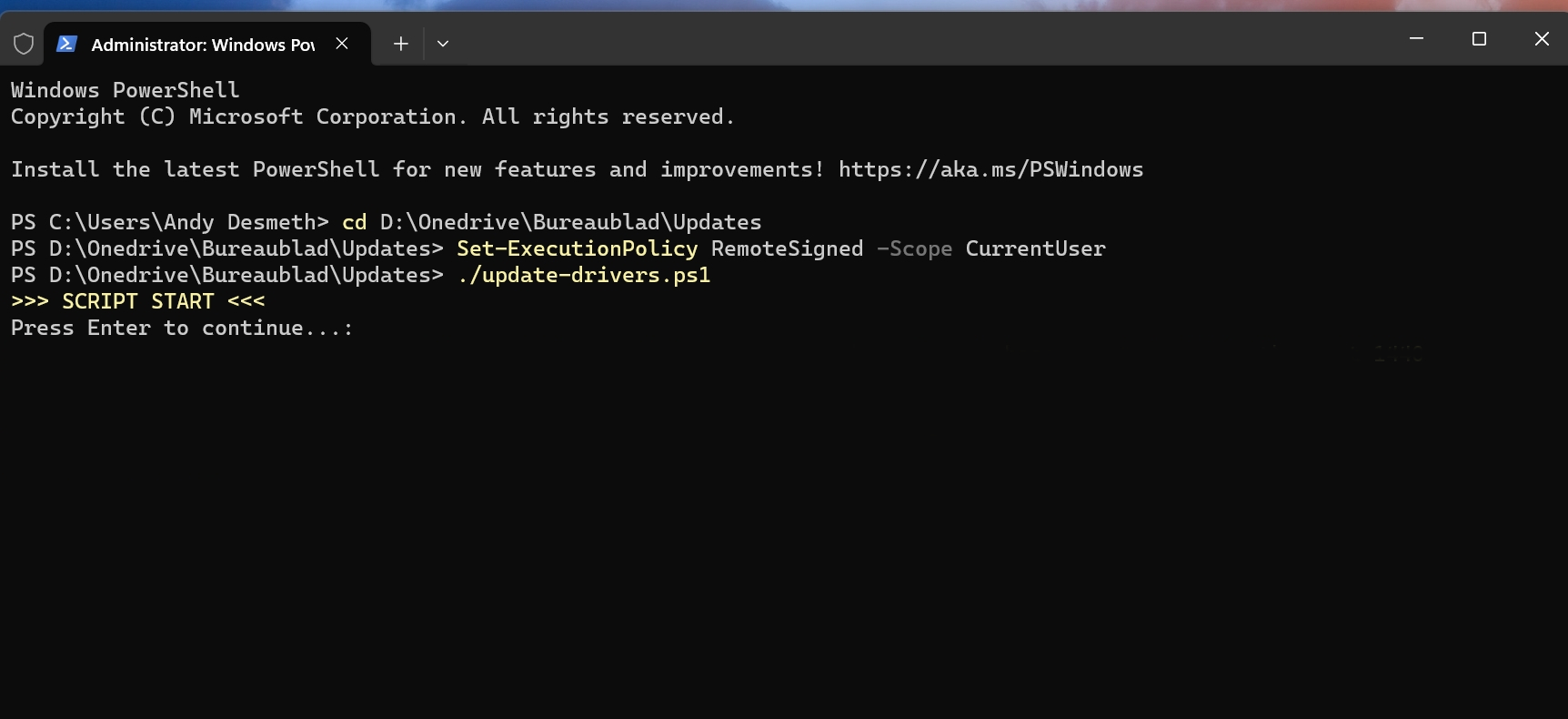Click the yellow cd command

(x=354, y=222)
